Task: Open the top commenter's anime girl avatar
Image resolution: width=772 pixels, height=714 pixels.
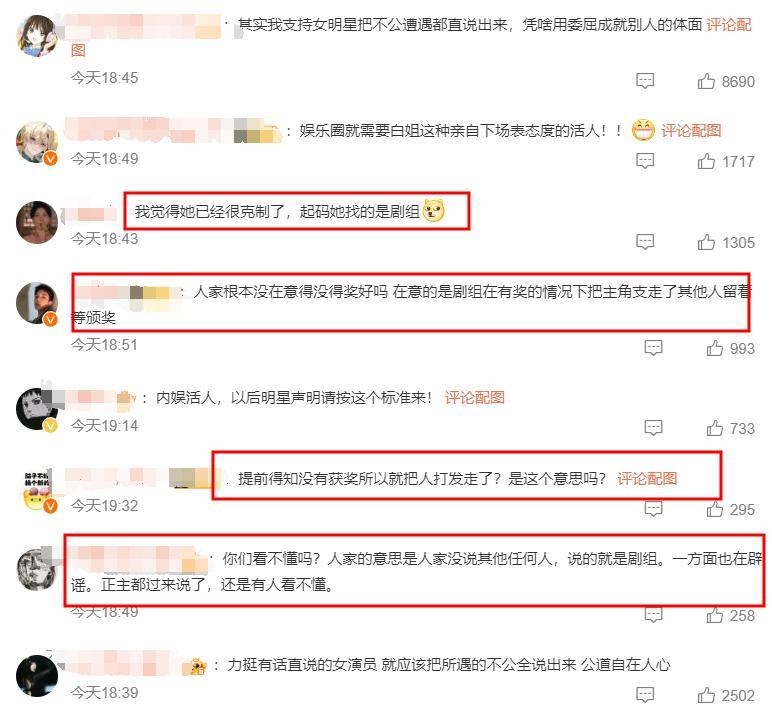Action: [x=37, y=35]
